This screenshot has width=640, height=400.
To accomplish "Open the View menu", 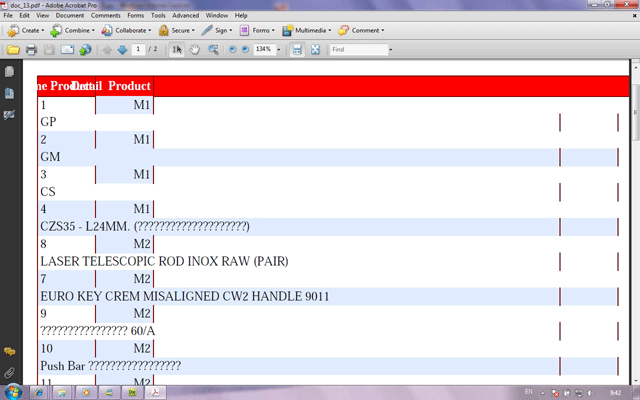I will coord(42,16).
